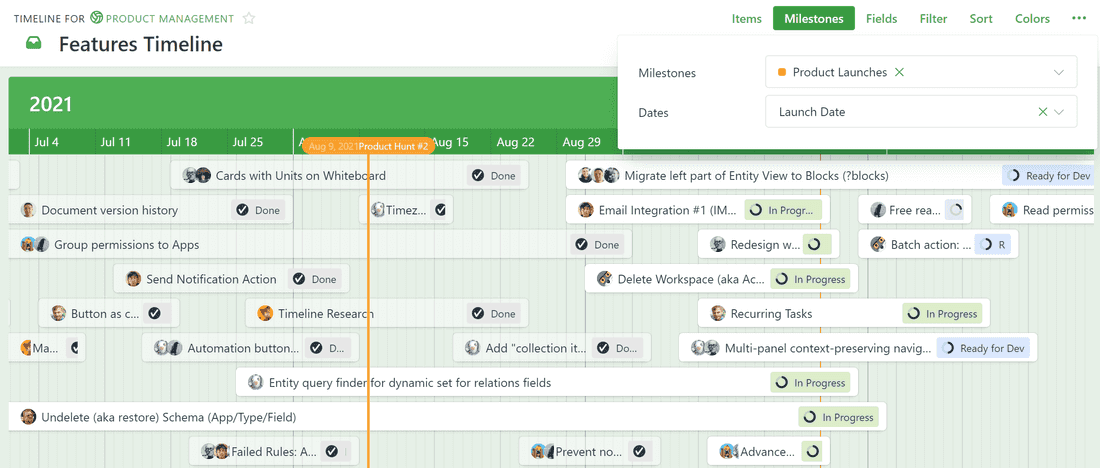The image size is (1100, 468).
Task: Expand the Milestones Product Launches dropdown
Action: pos(1059,73)
